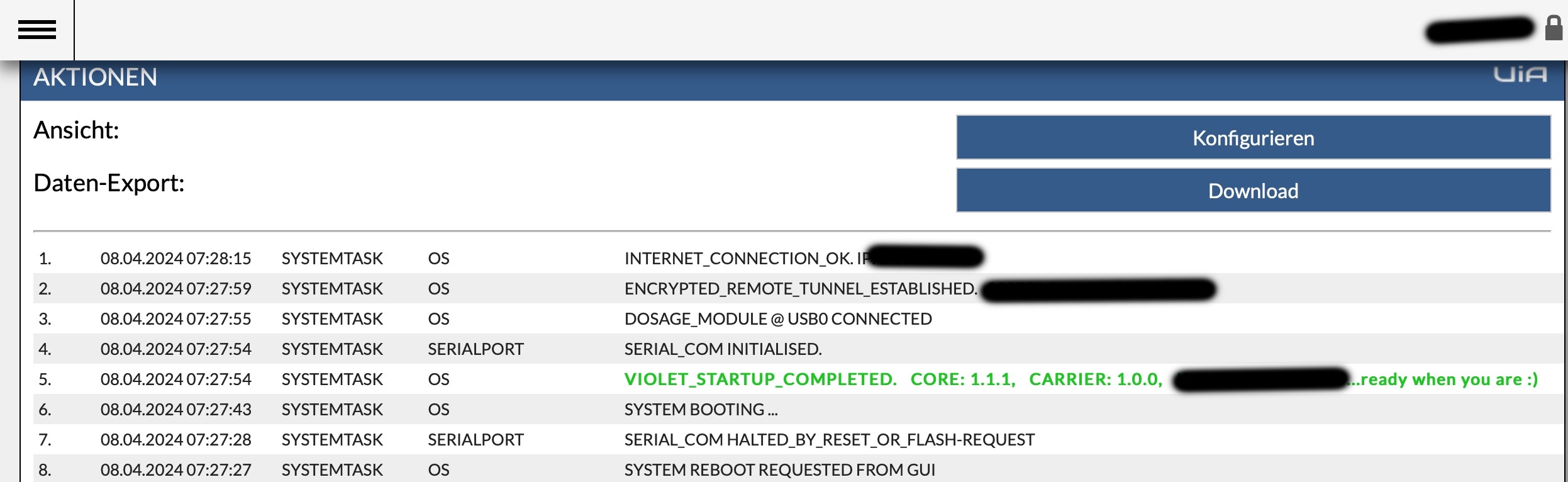
Task: Click the Ansicht label
Action: pyautogui.click(x=76, y=130)
